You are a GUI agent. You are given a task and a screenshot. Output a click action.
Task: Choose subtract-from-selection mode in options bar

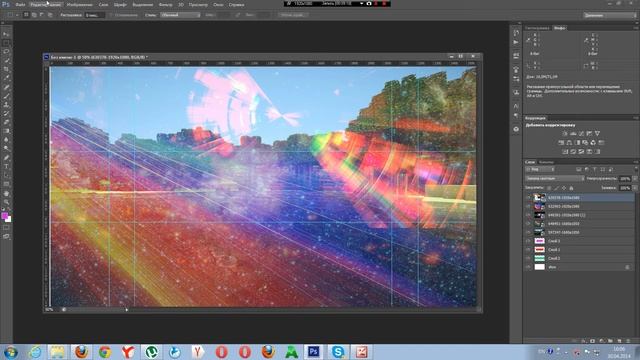(42, 15)
